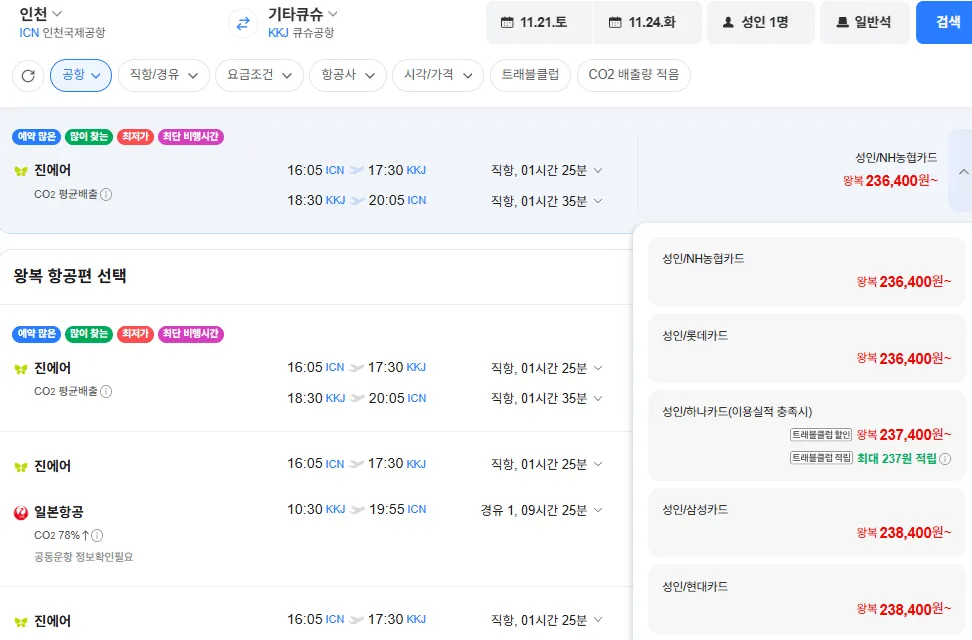Toggle the 트래블클럽 filter

(x=530, y=75)
